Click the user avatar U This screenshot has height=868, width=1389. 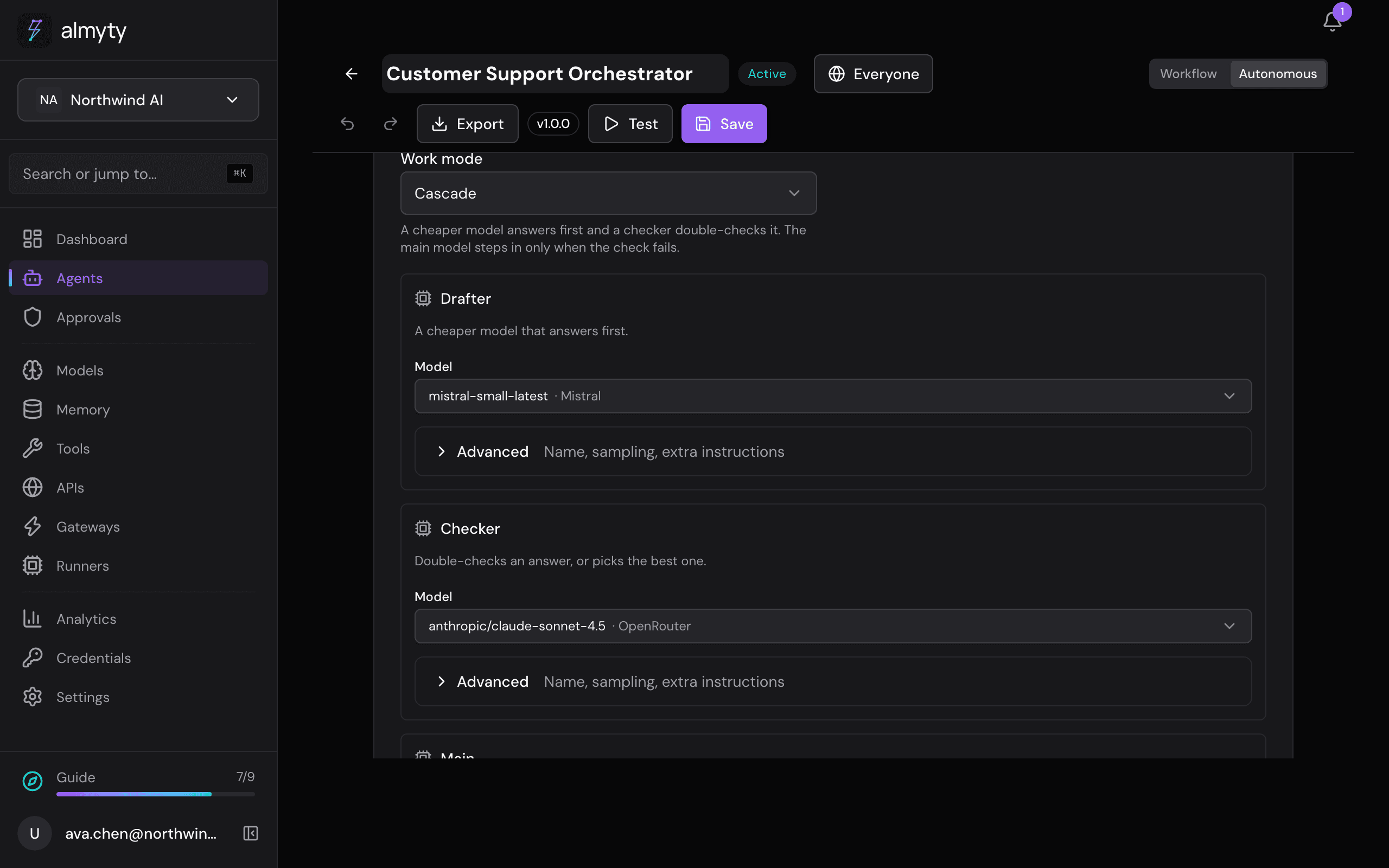(x=34, y=833)
